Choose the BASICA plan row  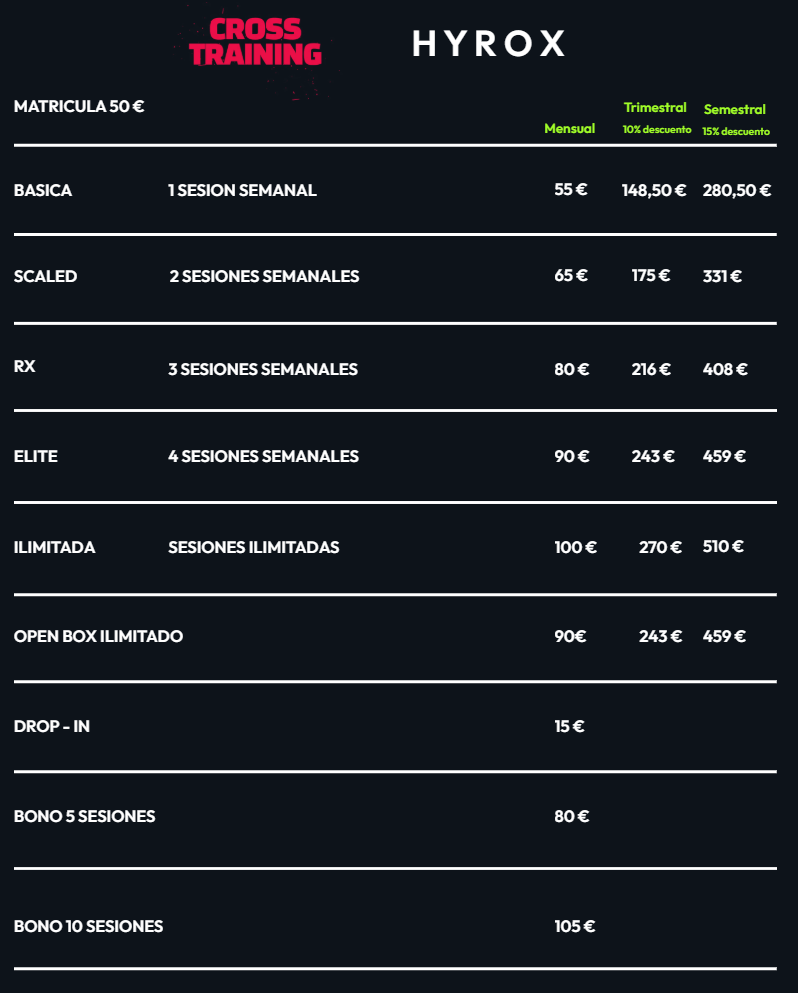click(395, 190)
